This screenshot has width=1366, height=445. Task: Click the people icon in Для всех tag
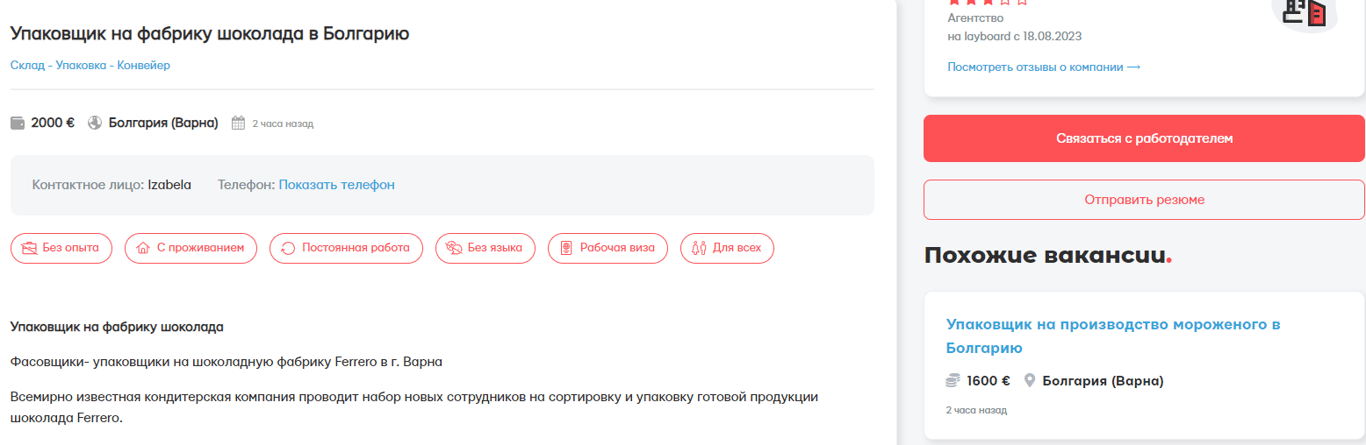699,248
